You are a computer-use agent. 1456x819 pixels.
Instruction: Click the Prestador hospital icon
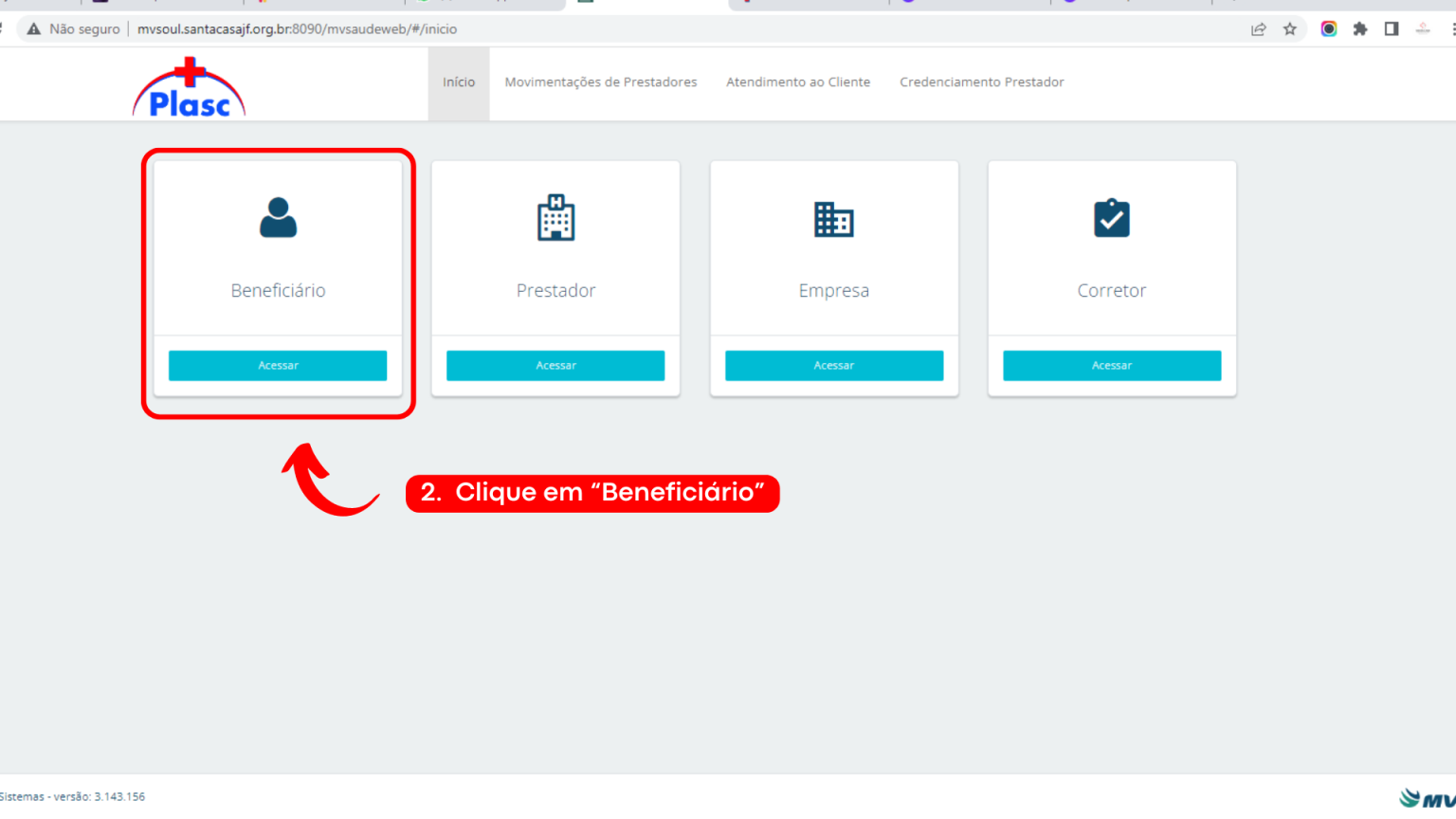coord(555,218)
